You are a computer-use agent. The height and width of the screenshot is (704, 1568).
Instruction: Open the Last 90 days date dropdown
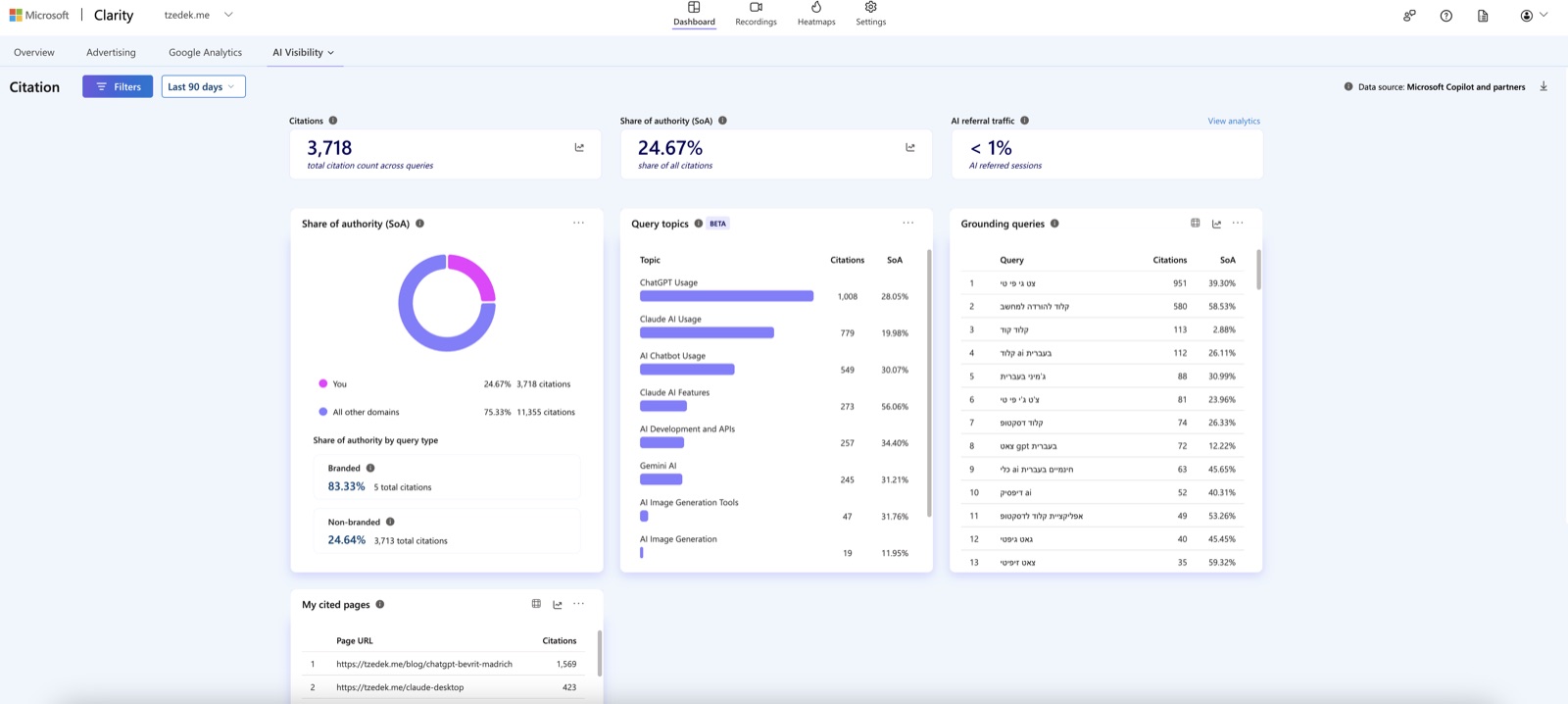pos(203,86)
